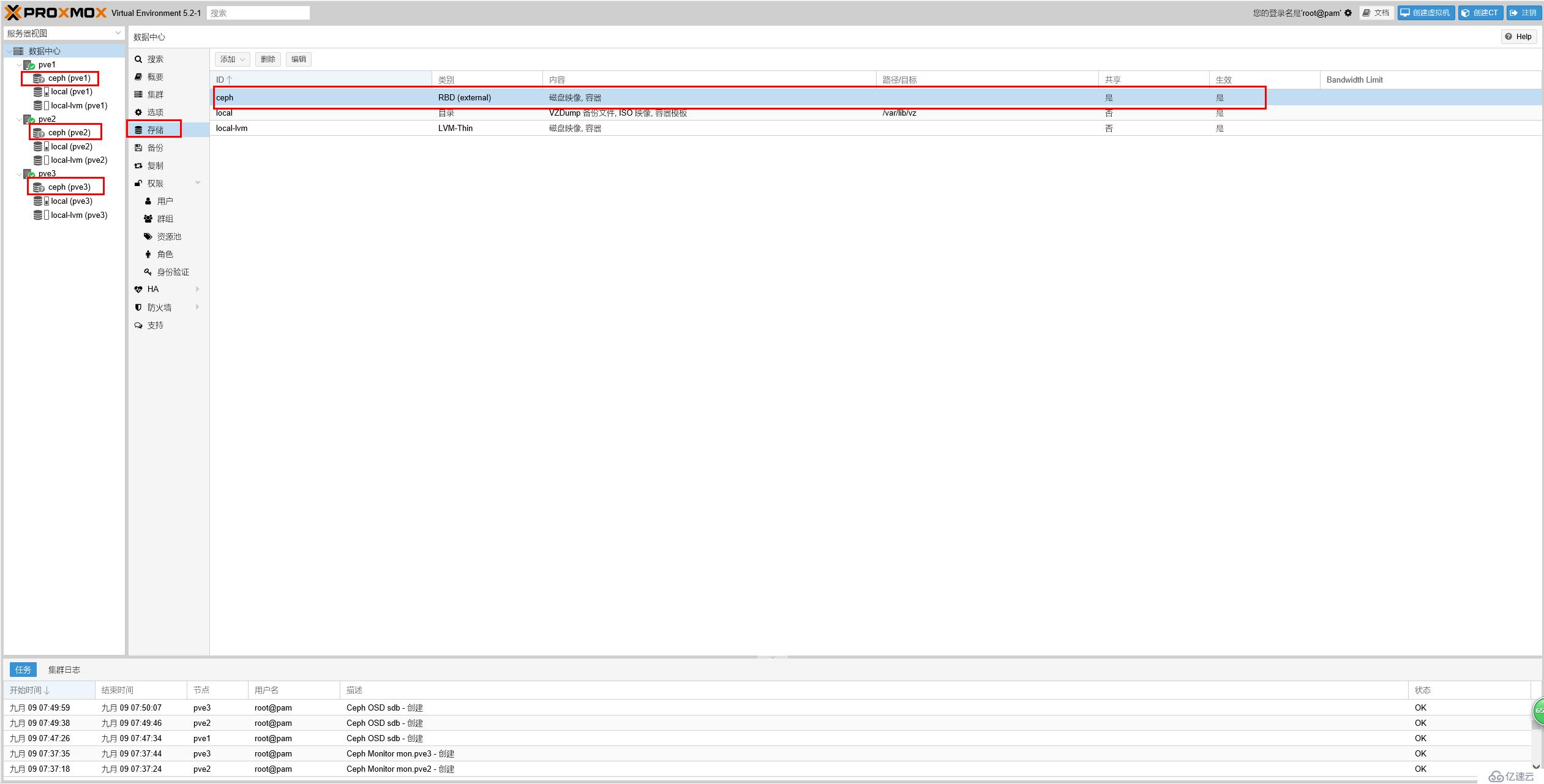Click local-lvm (pve1) storage icon
This screenshot has width=1544, height=784.
point(41,105)
